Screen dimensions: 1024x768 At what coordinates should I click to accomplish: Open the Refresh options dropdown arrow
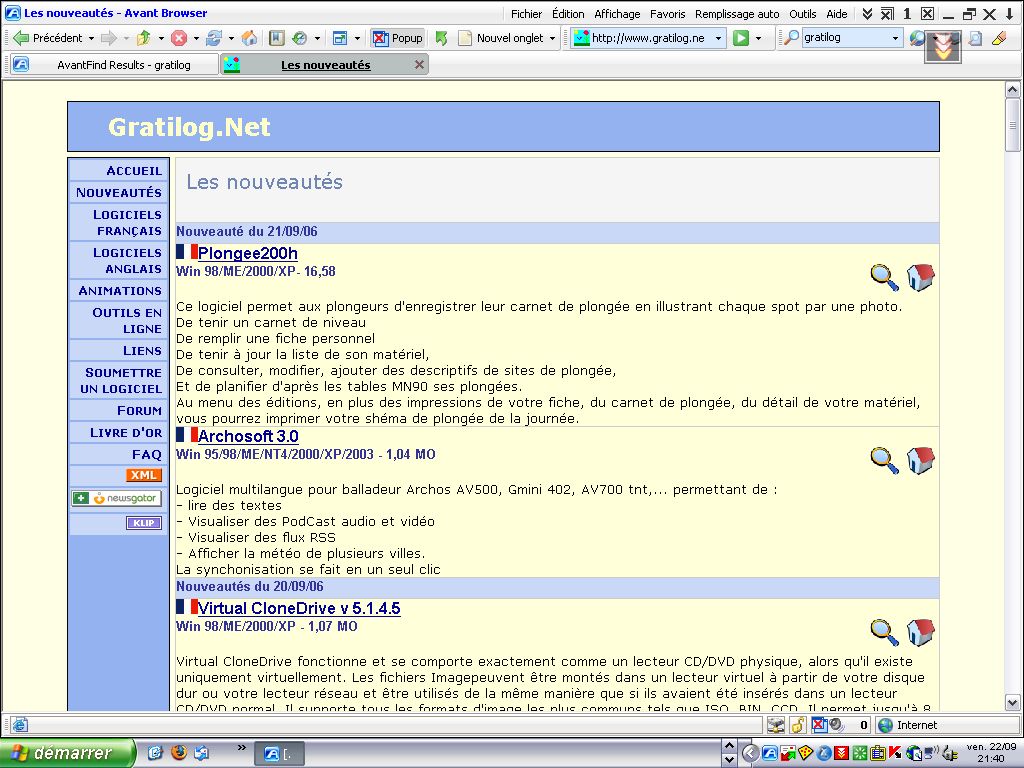231,39
